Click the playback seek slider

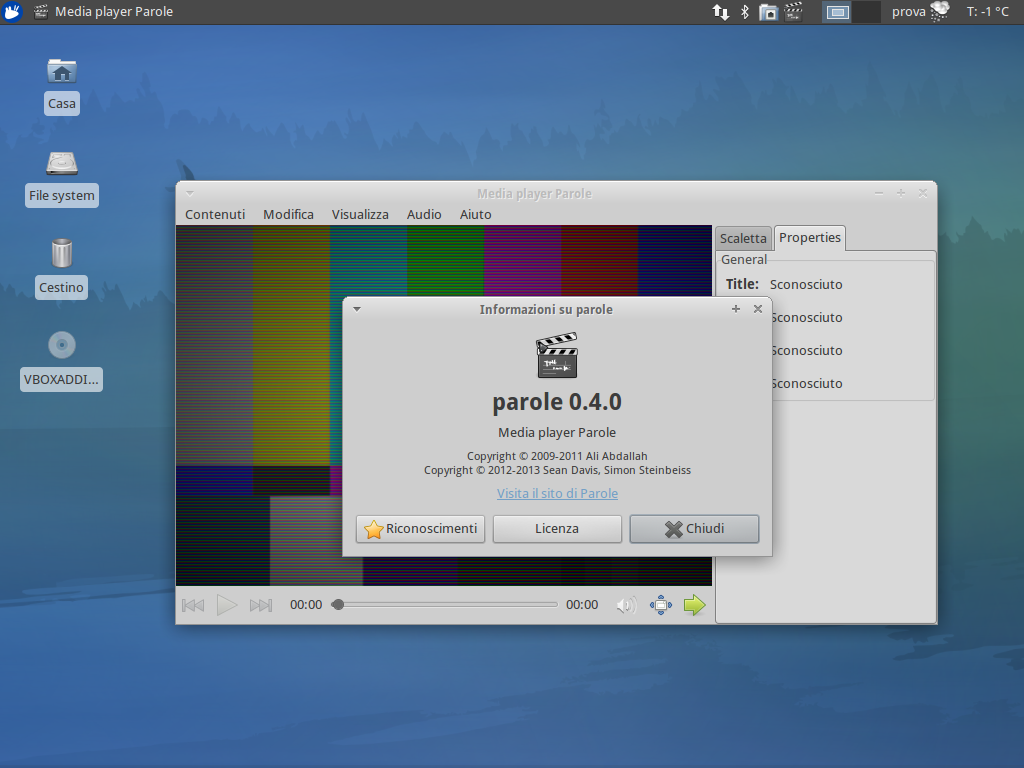[447, 605]
